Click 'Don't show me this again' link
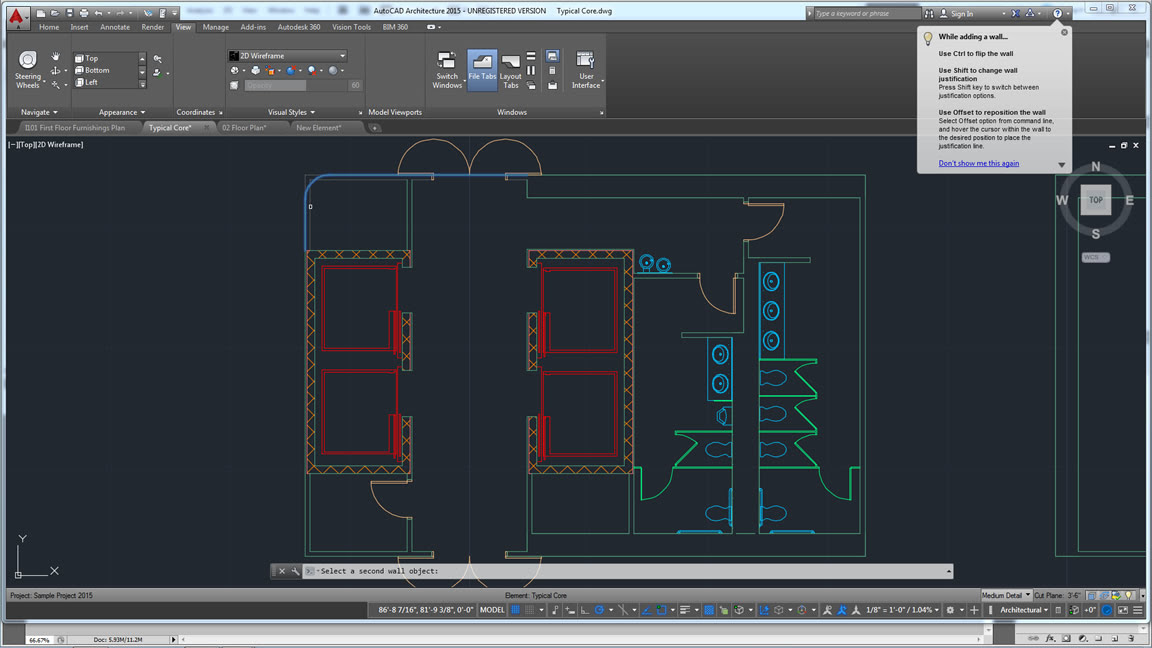The width and height of the screenshot is (1152, 648). pyautogui.click(x=978, y=163)
